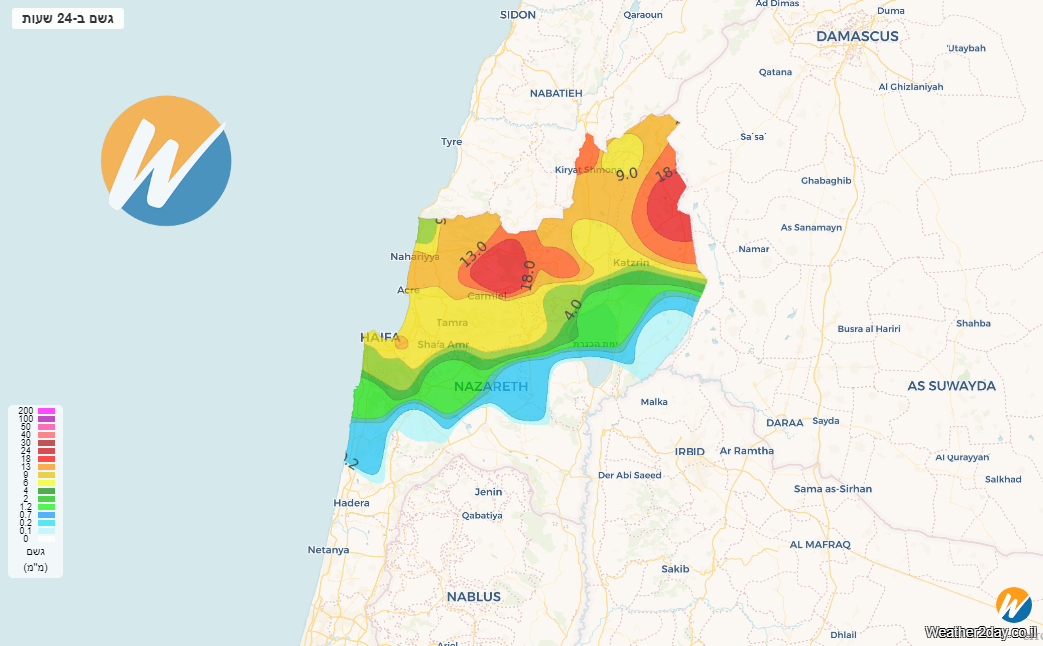Click the 9.0 contour label on map

(627, 173)
